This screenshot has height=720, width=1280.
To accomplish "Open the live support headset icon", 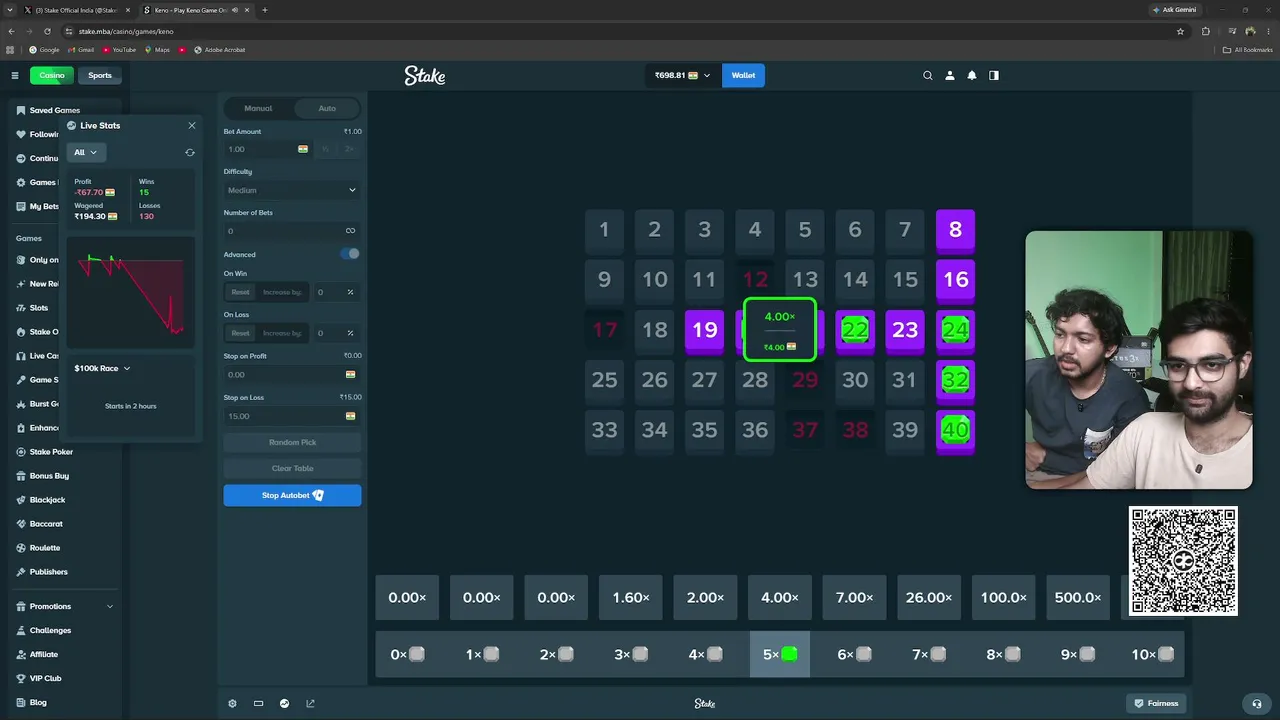I will point(1257,703).
